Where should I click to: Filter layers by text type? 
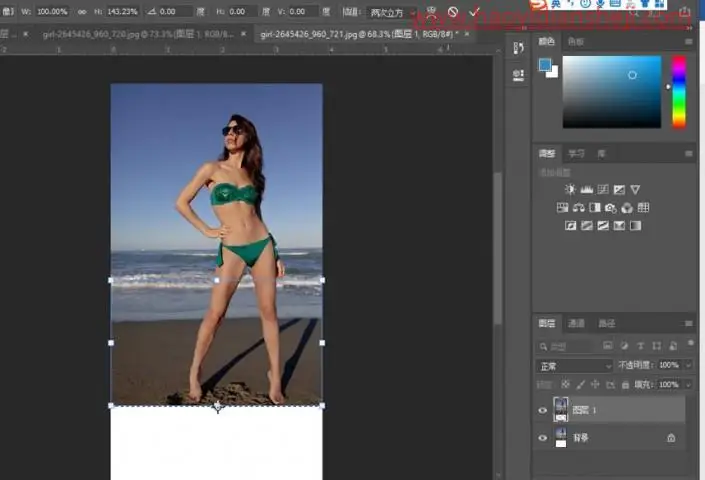coord(640,346)
